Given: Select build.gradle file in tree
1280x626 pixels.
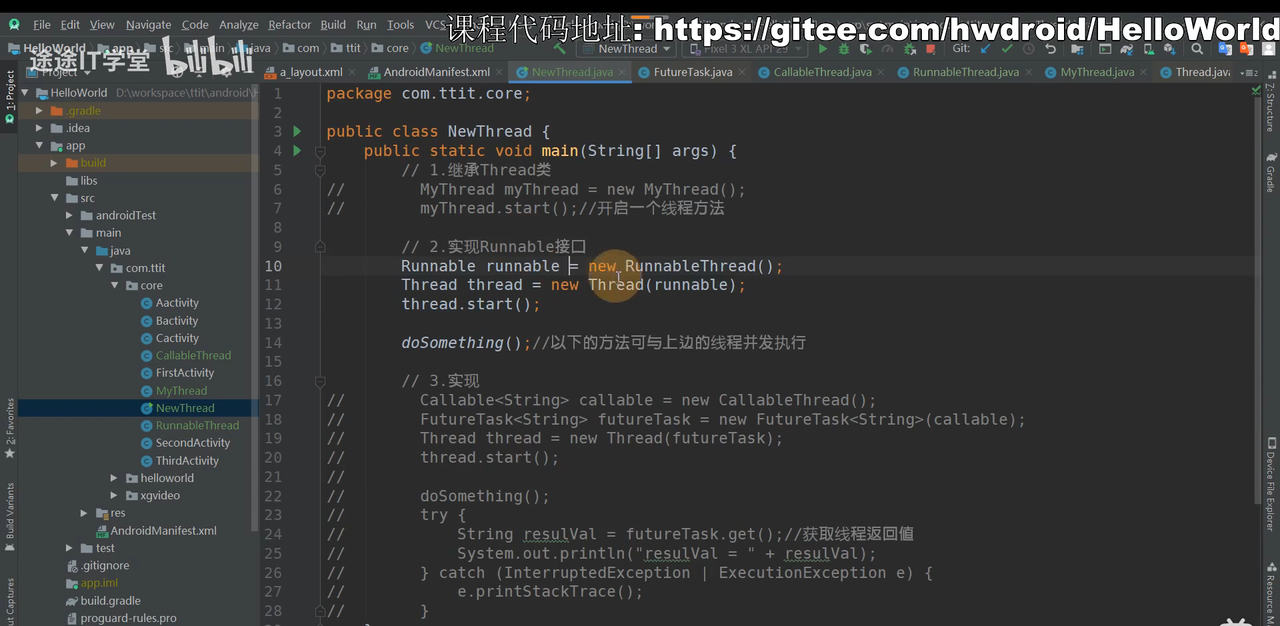Looking at the screenshot, I should [110, 601].
